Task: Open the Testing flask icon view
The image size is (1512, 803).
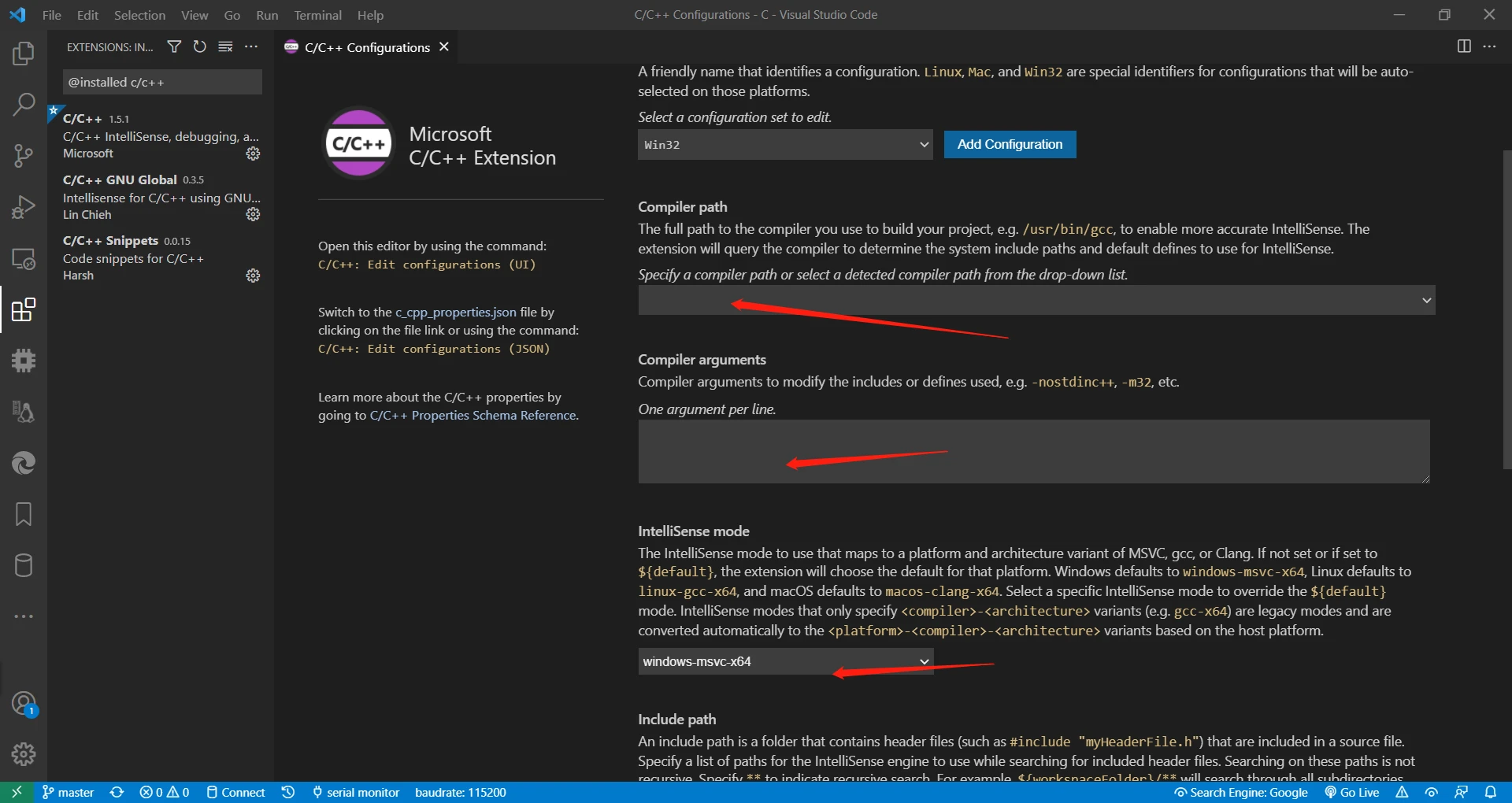Action: [24, 412]
